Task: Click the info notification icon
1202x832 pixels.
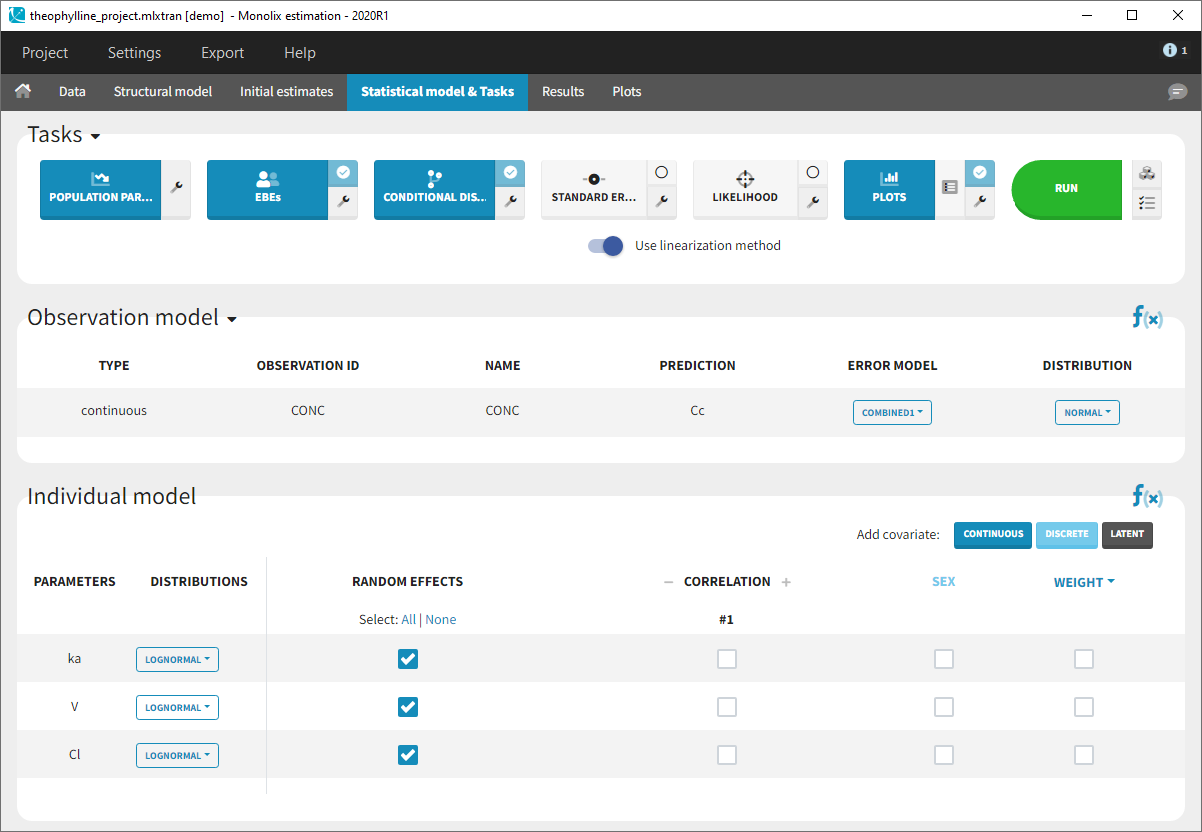Action: [x=1174, y=51]
